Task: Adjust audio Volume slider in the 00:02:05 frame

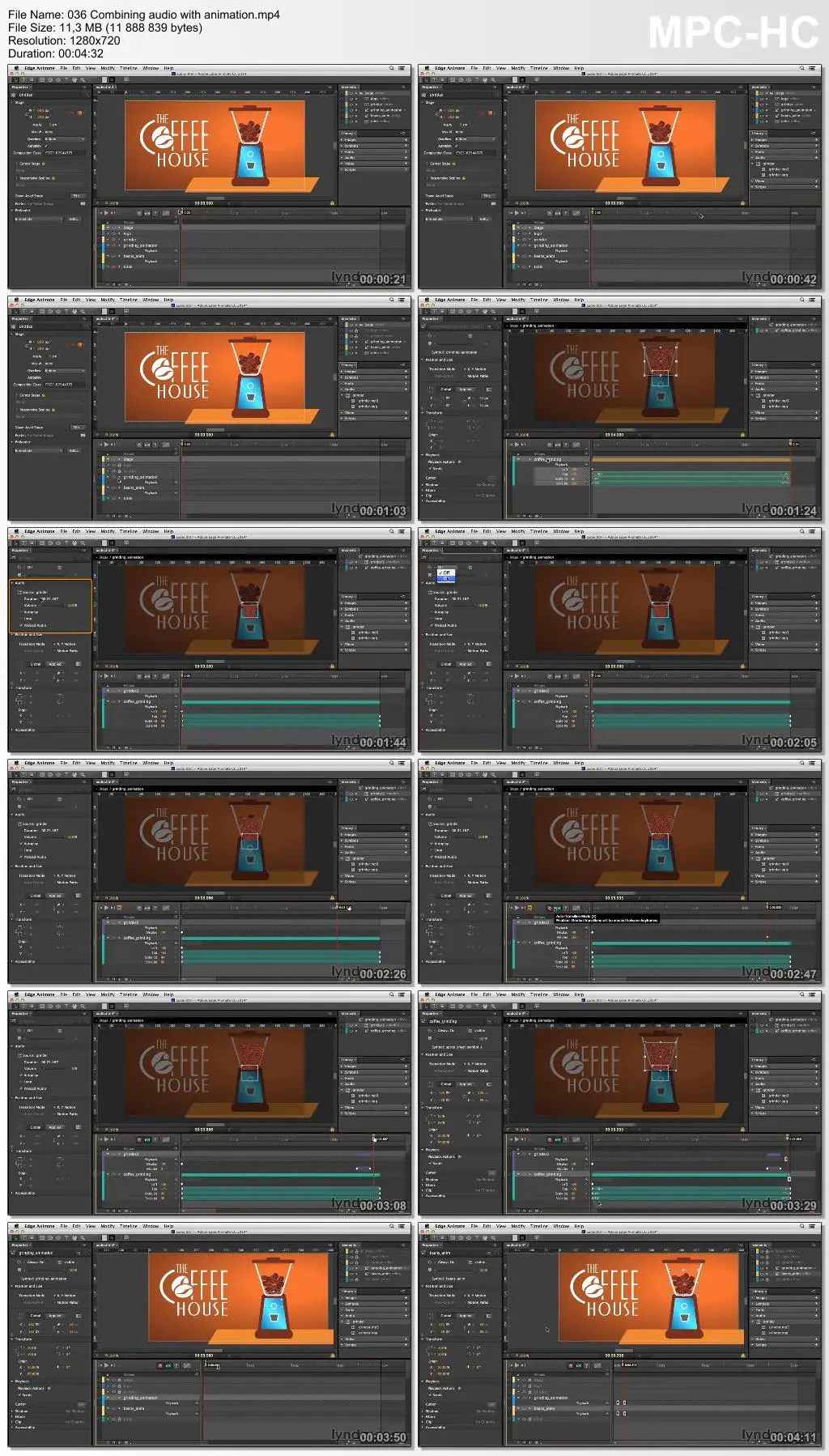Action: [465, 605]
